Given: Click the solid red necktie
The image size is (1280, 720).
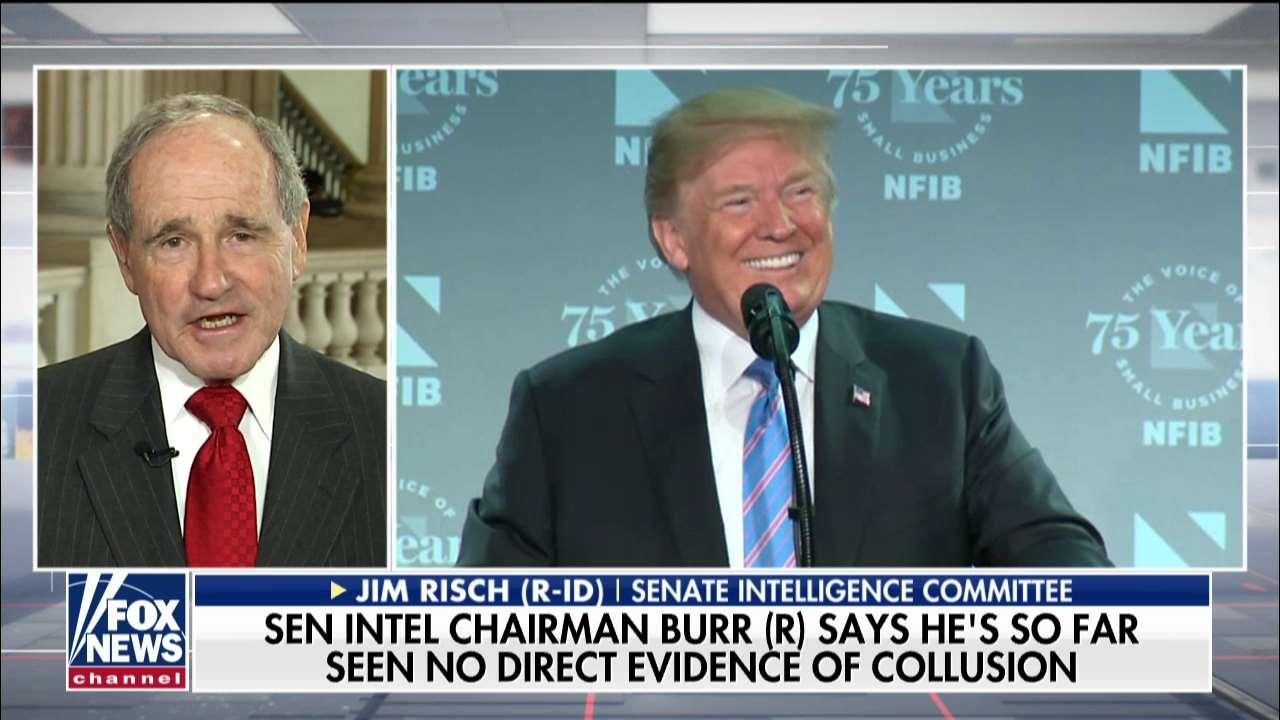Looking at the screenshot, I should [x=220, y=475].
